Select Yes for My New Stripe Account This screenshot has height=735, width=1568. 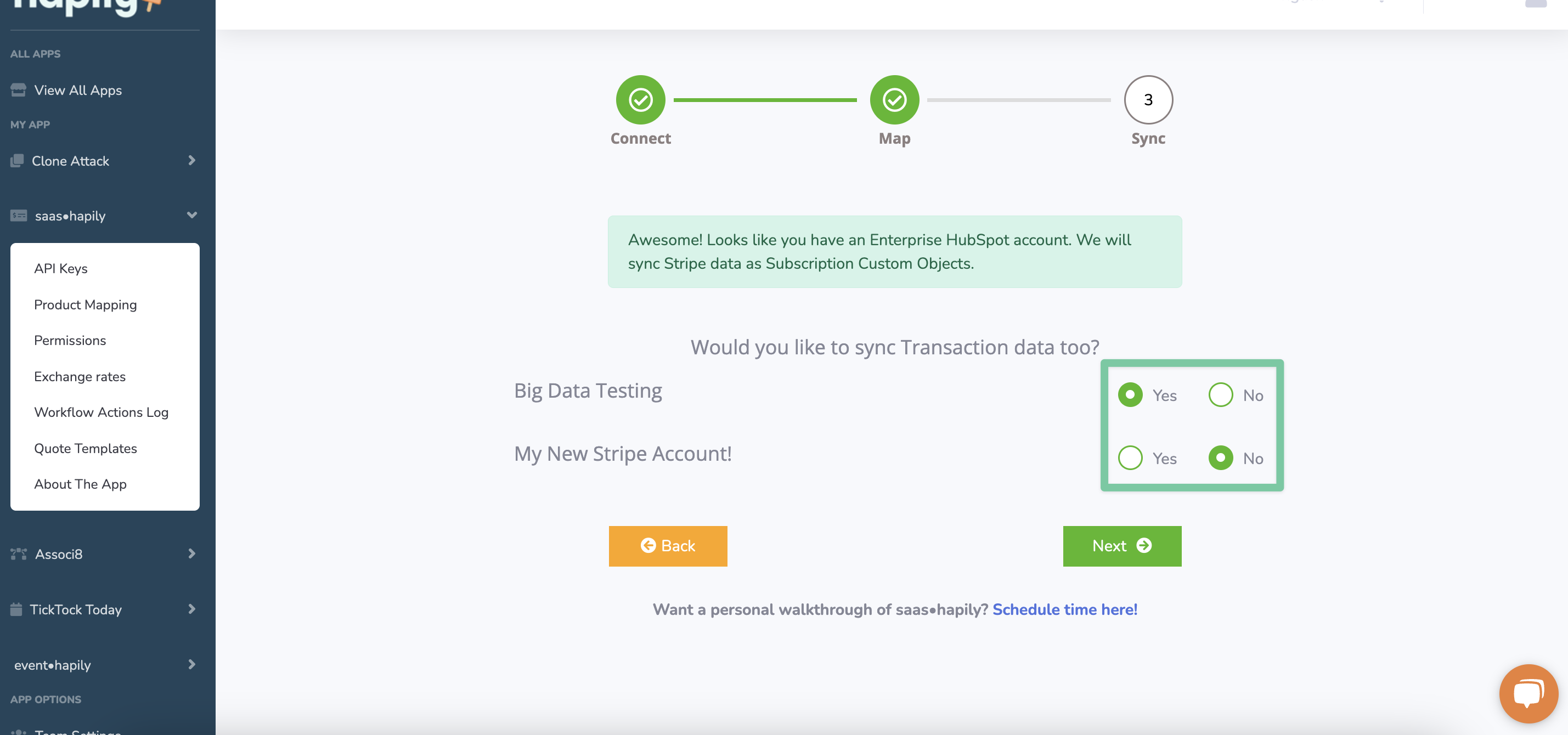1130,458
